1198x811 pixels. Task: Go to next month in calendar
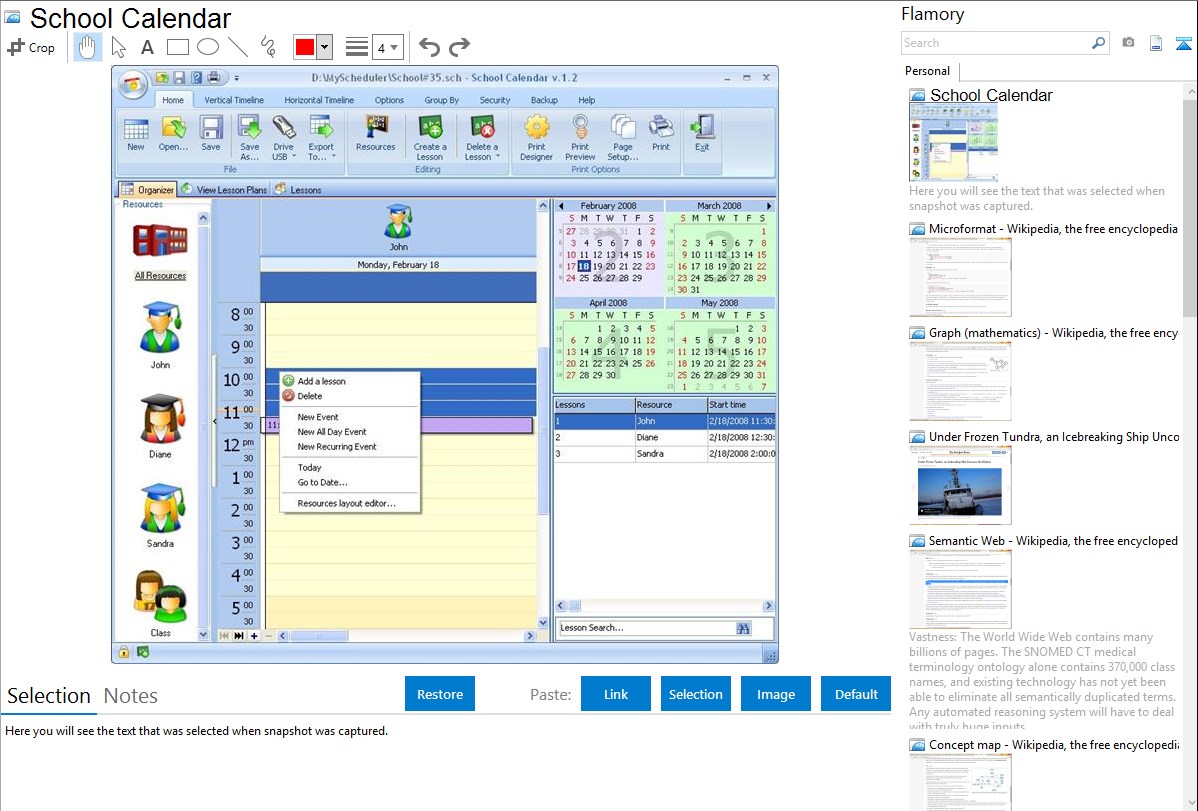769,206
